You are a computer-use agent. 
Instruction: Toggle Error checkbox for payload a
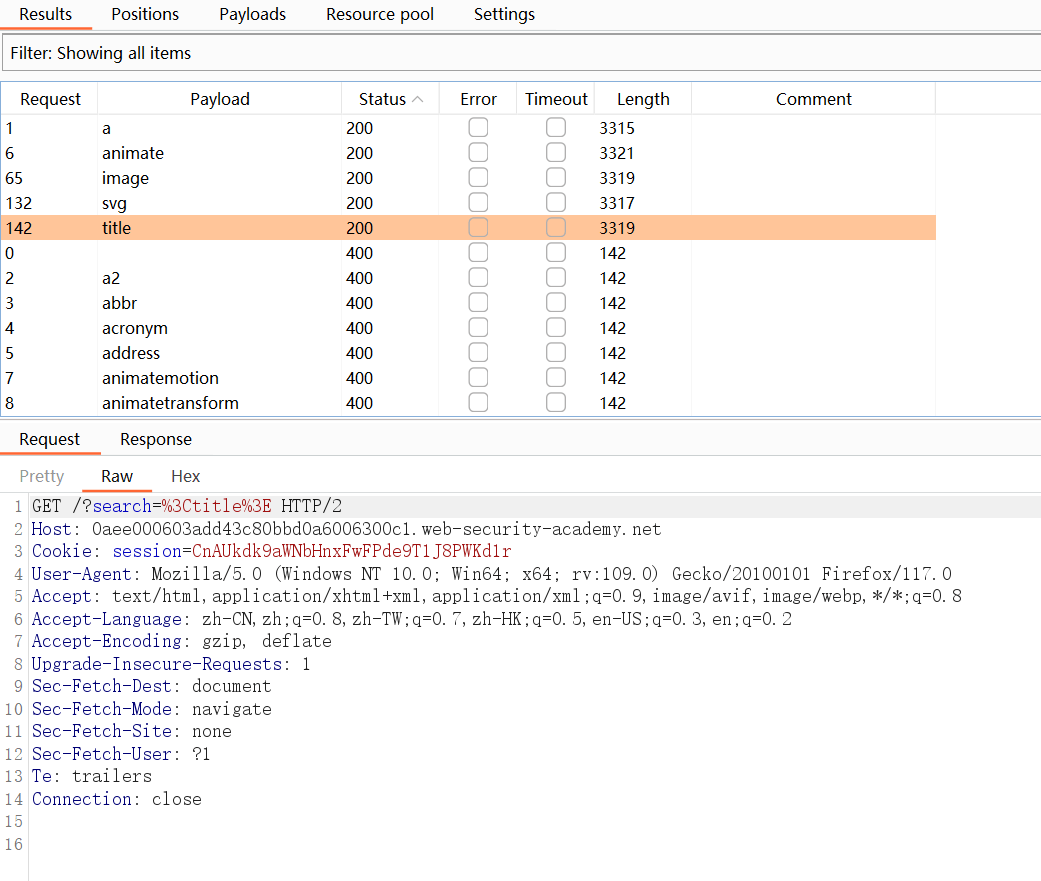point(478,128)
